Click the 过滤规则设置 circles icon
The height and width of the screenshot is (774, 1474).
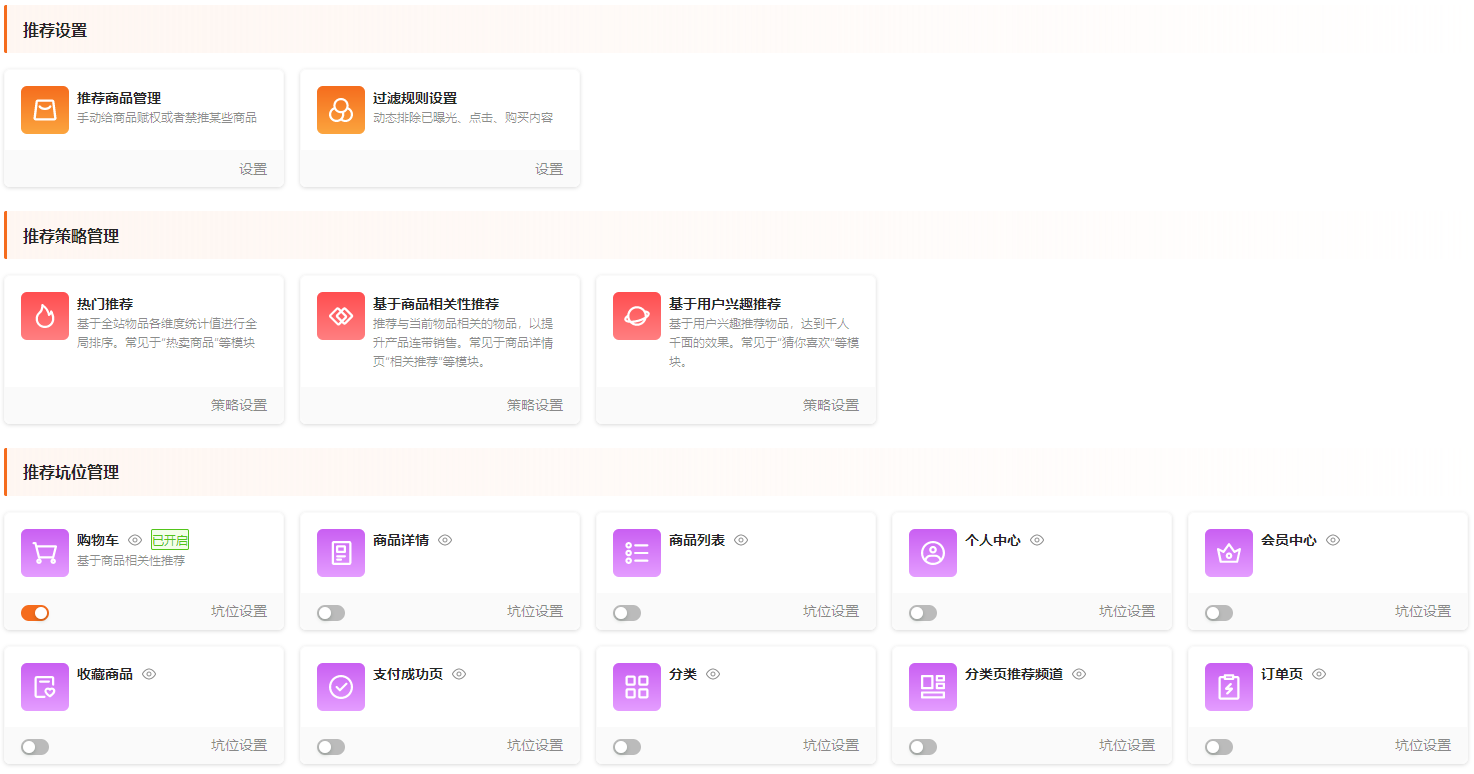coord(341,110)
